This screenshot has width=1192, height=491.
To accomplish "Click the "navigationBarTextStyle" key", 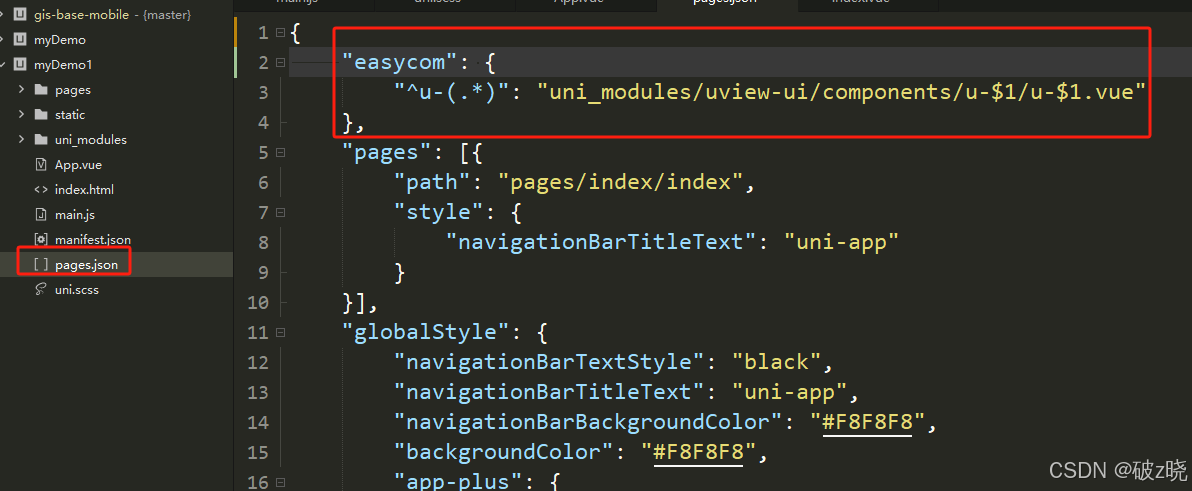I will [550, 363].
